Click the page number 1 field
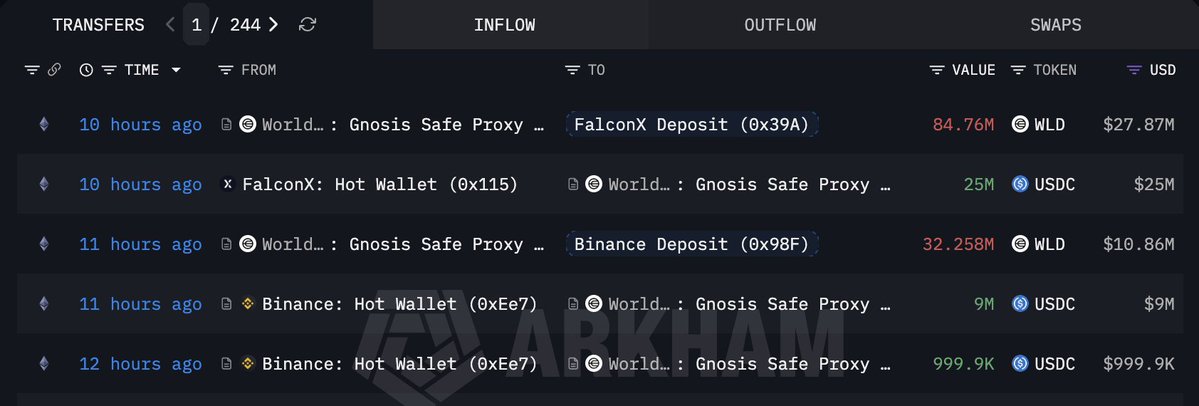 point(197,25)
